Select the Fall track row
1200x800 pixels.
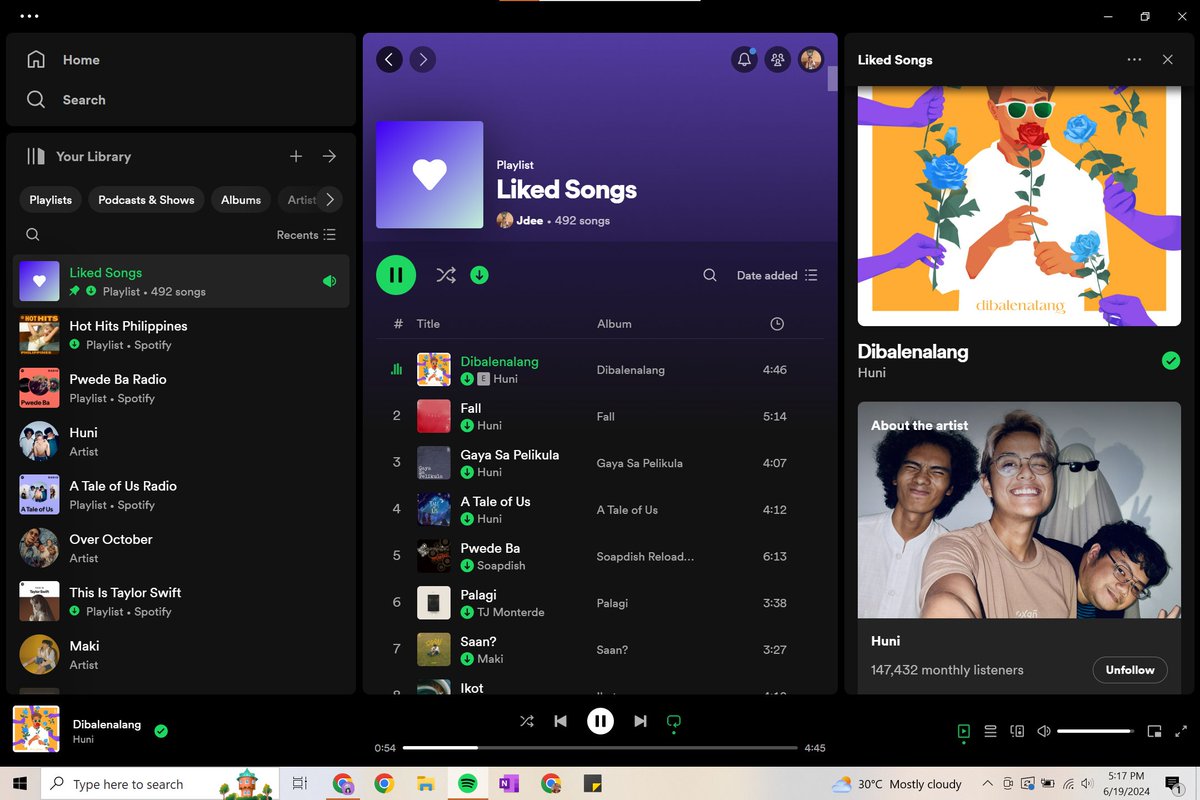600,416
